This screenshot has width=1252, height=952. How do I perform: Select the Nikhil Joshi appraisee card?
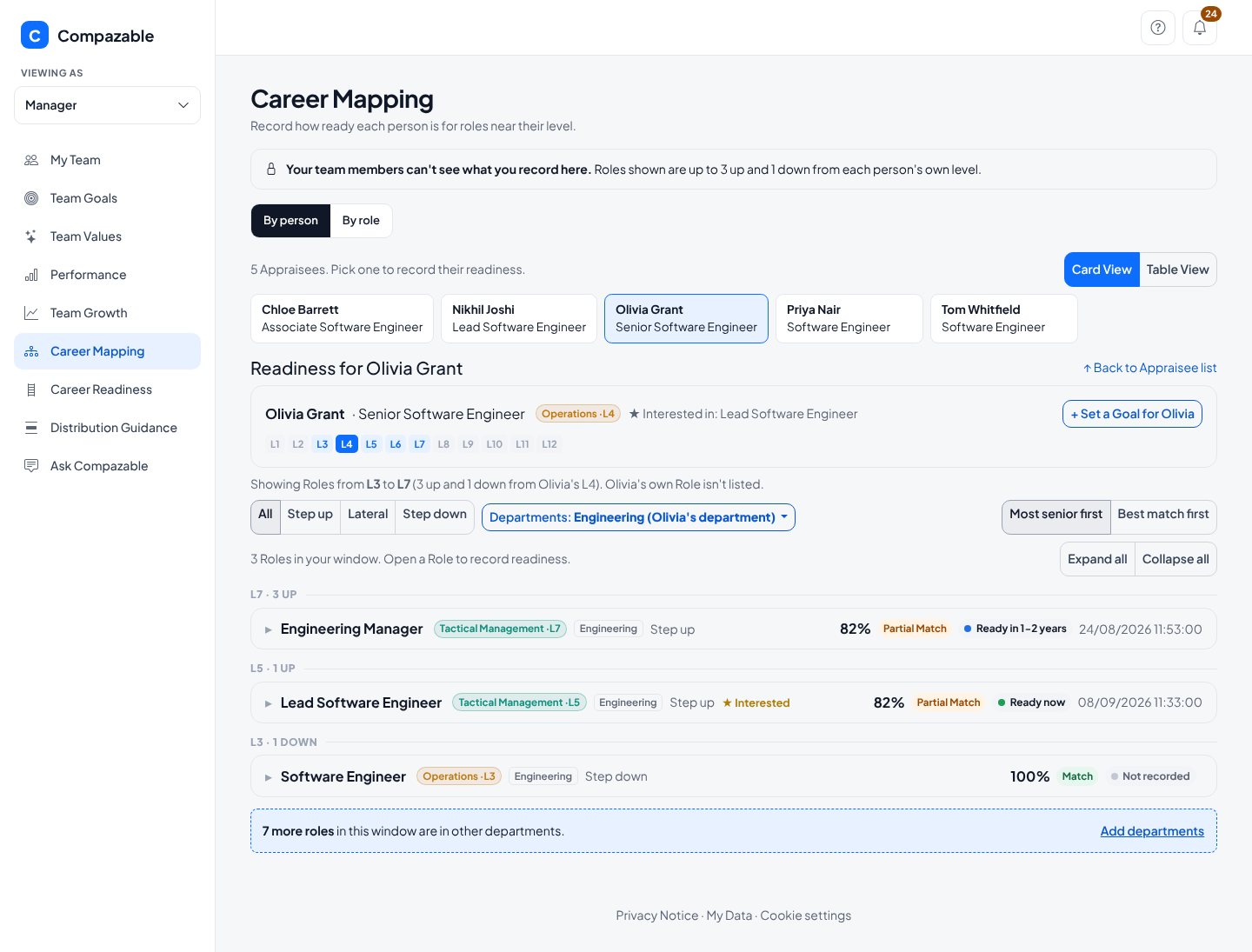(519, 319)
